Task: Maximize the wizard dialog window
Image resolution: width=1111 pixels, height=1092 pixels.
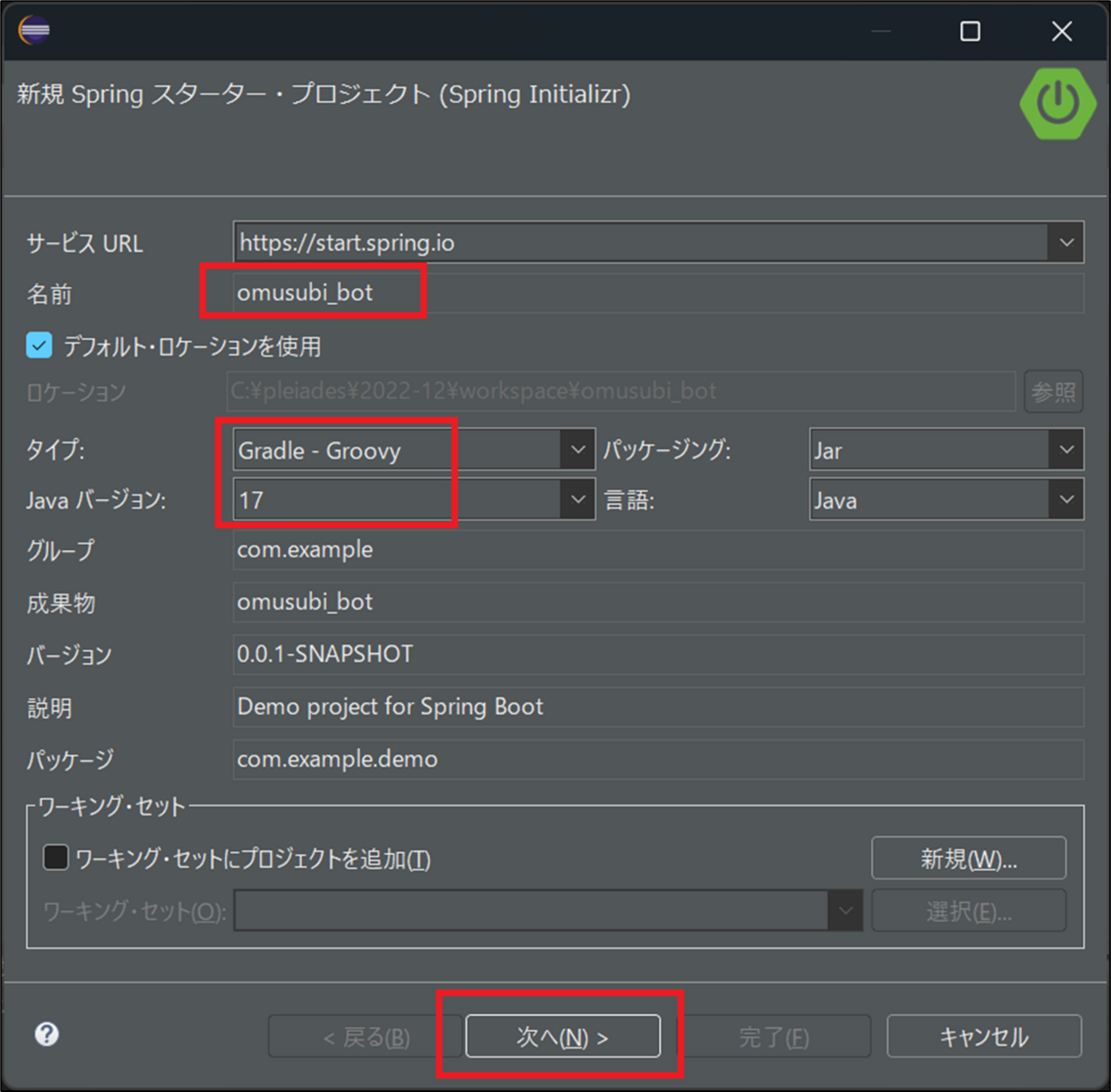Action: click(x=970, y=31)
